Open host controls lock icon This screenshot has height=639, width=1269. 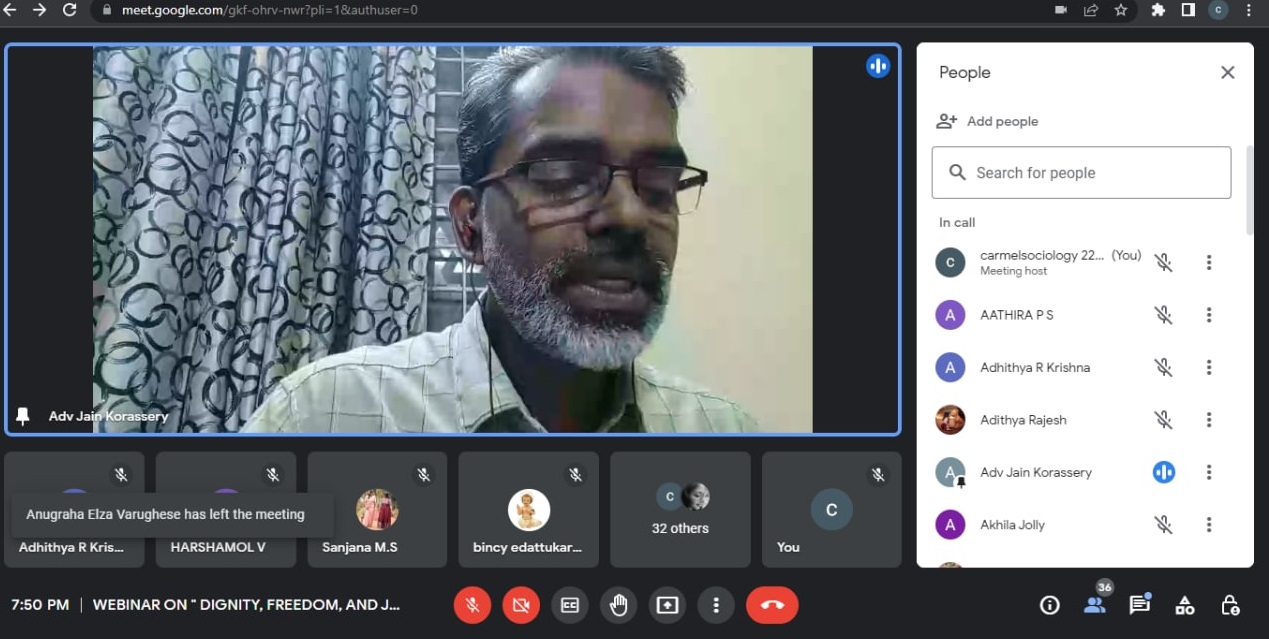pyautogui.click(x=1231, y=605)
